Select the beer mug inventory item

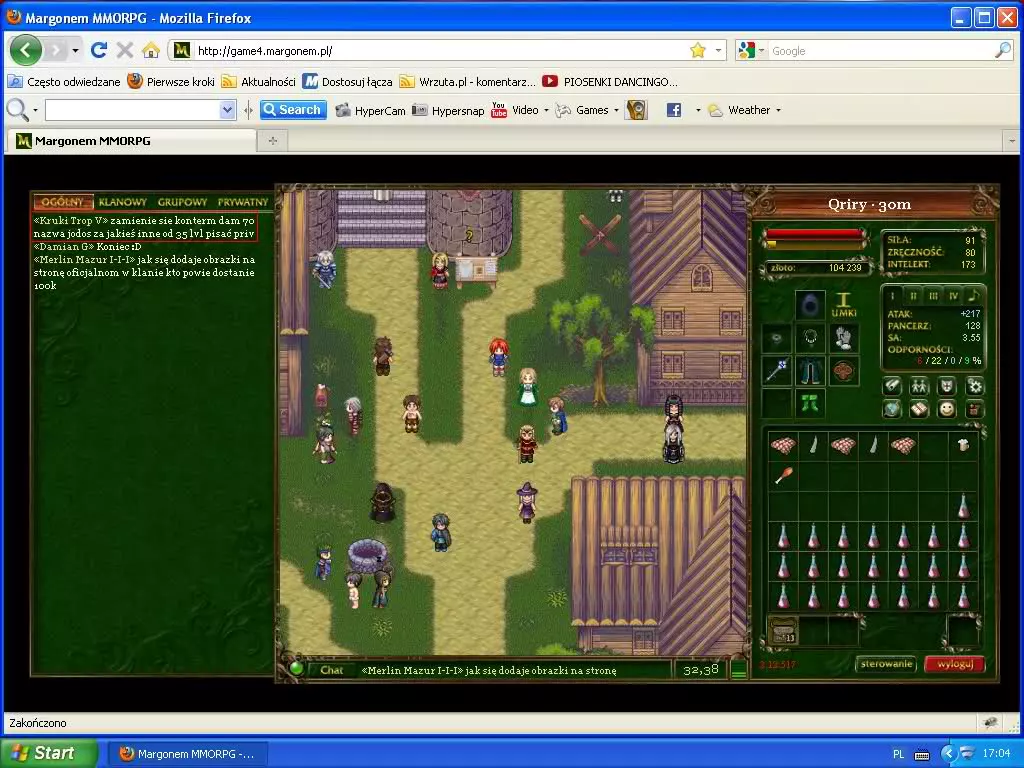963,446
